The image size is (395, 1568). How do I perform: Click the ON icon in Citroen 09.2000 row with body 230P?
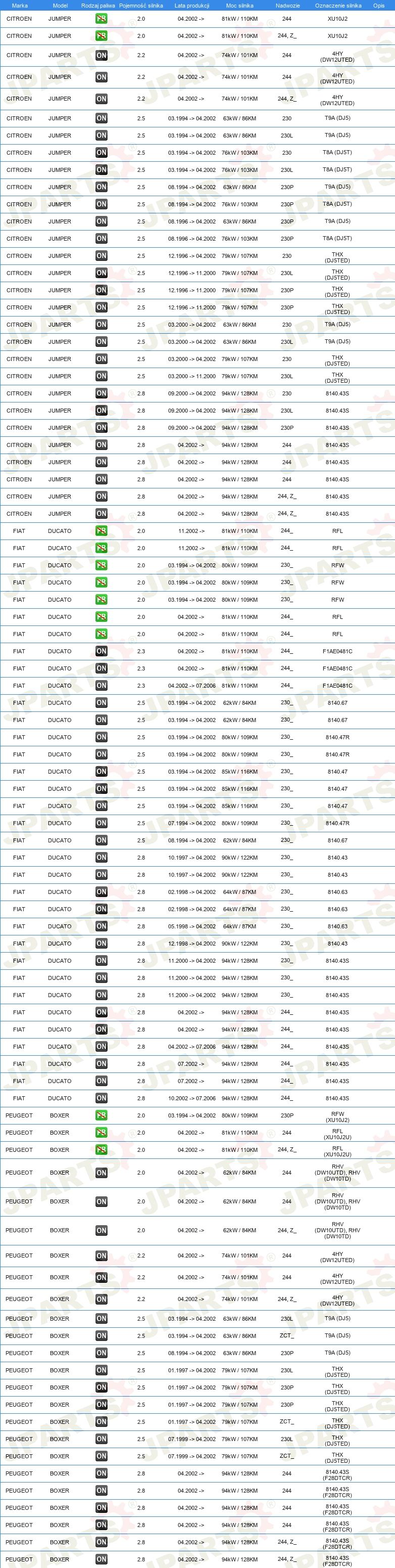click(102, 428)
